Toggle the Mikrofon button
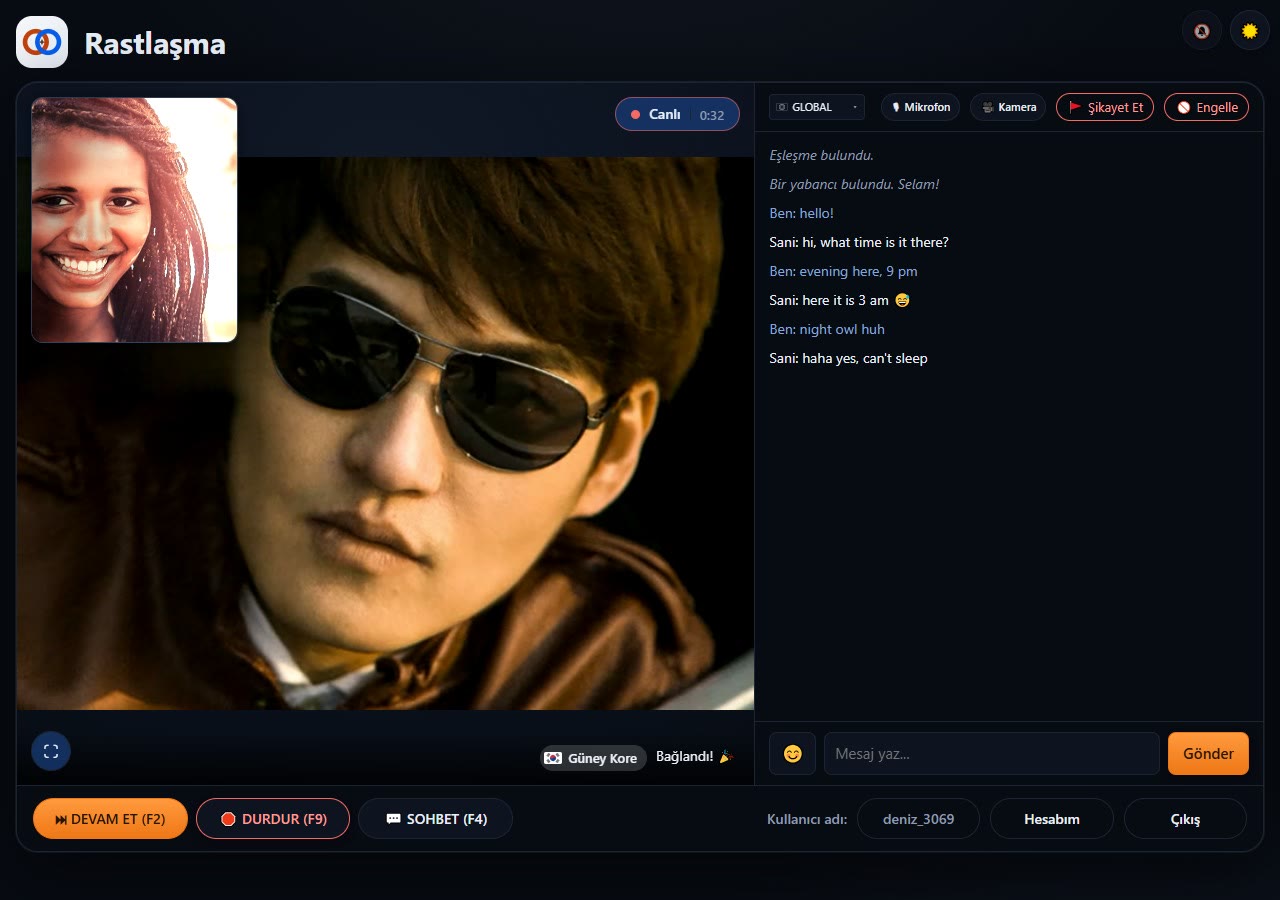1280x900 pixels. pyautogui.click(x=921, y=107)
